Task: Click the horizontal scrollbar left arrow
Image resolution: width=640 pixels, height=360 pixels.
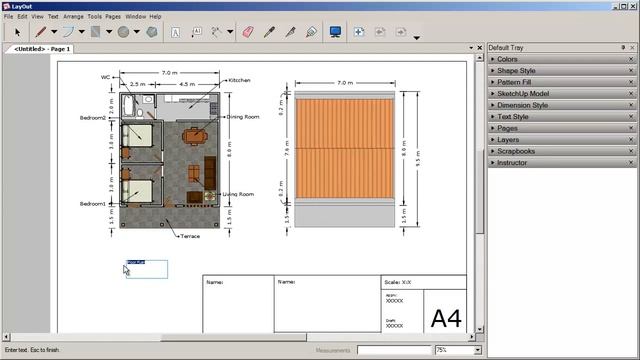Action: 6,337
